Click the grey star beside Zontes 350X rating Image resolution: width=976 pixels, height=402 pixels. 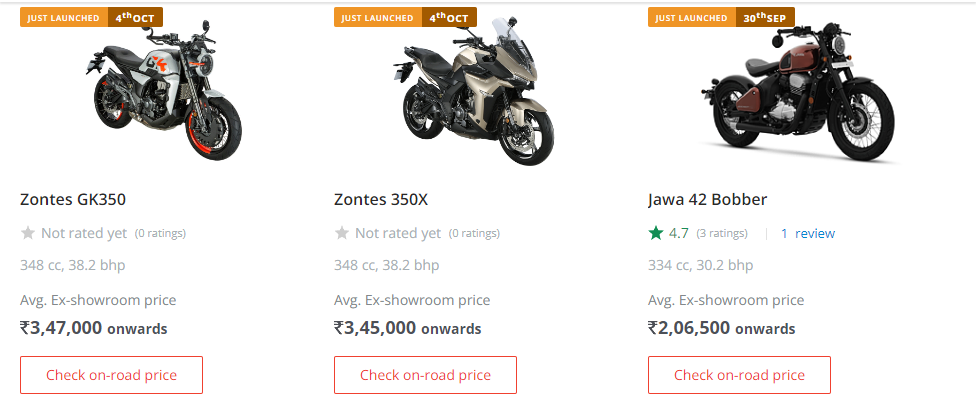pyautogui.click(x=342, y=233)
